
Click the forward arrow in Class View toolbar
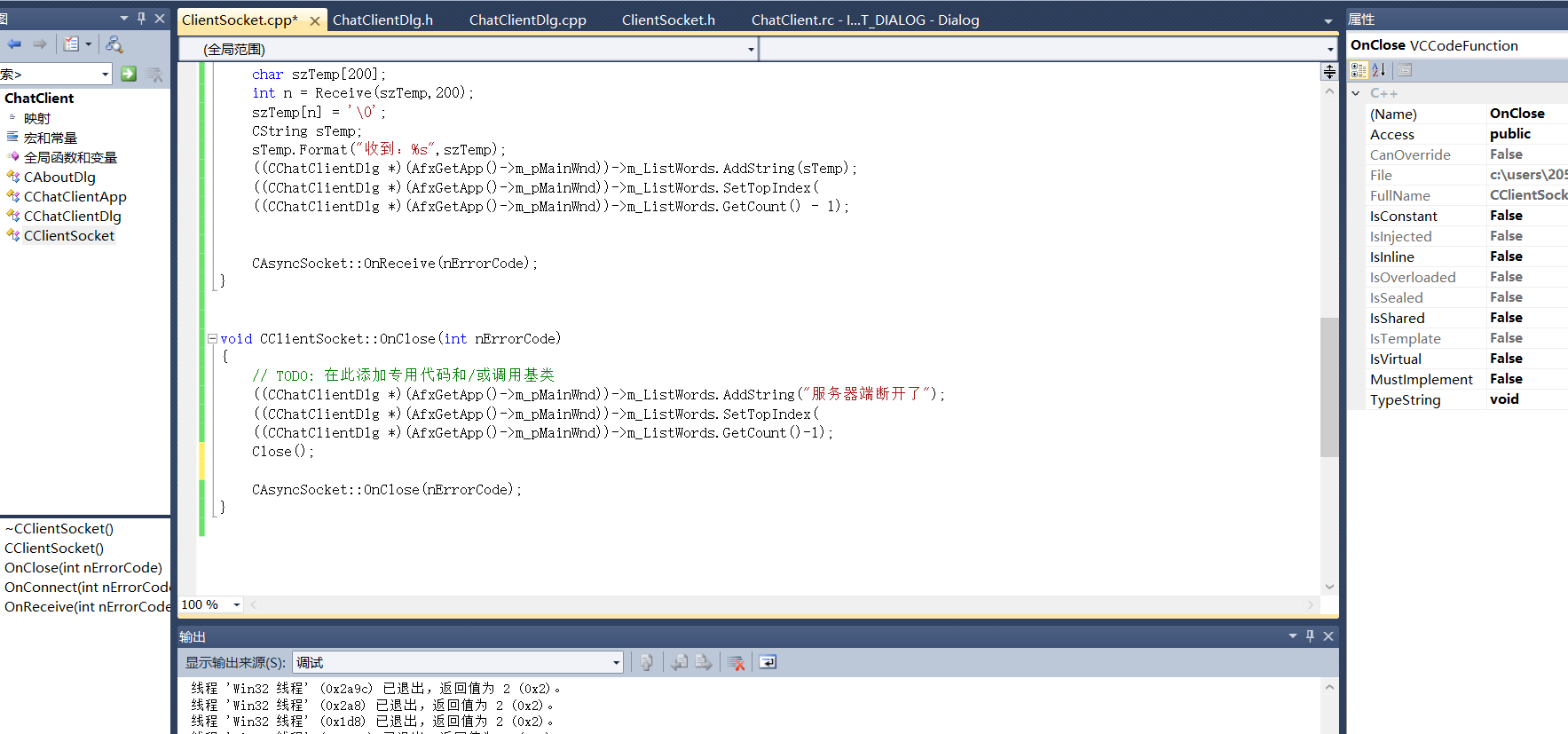point(40,44)
